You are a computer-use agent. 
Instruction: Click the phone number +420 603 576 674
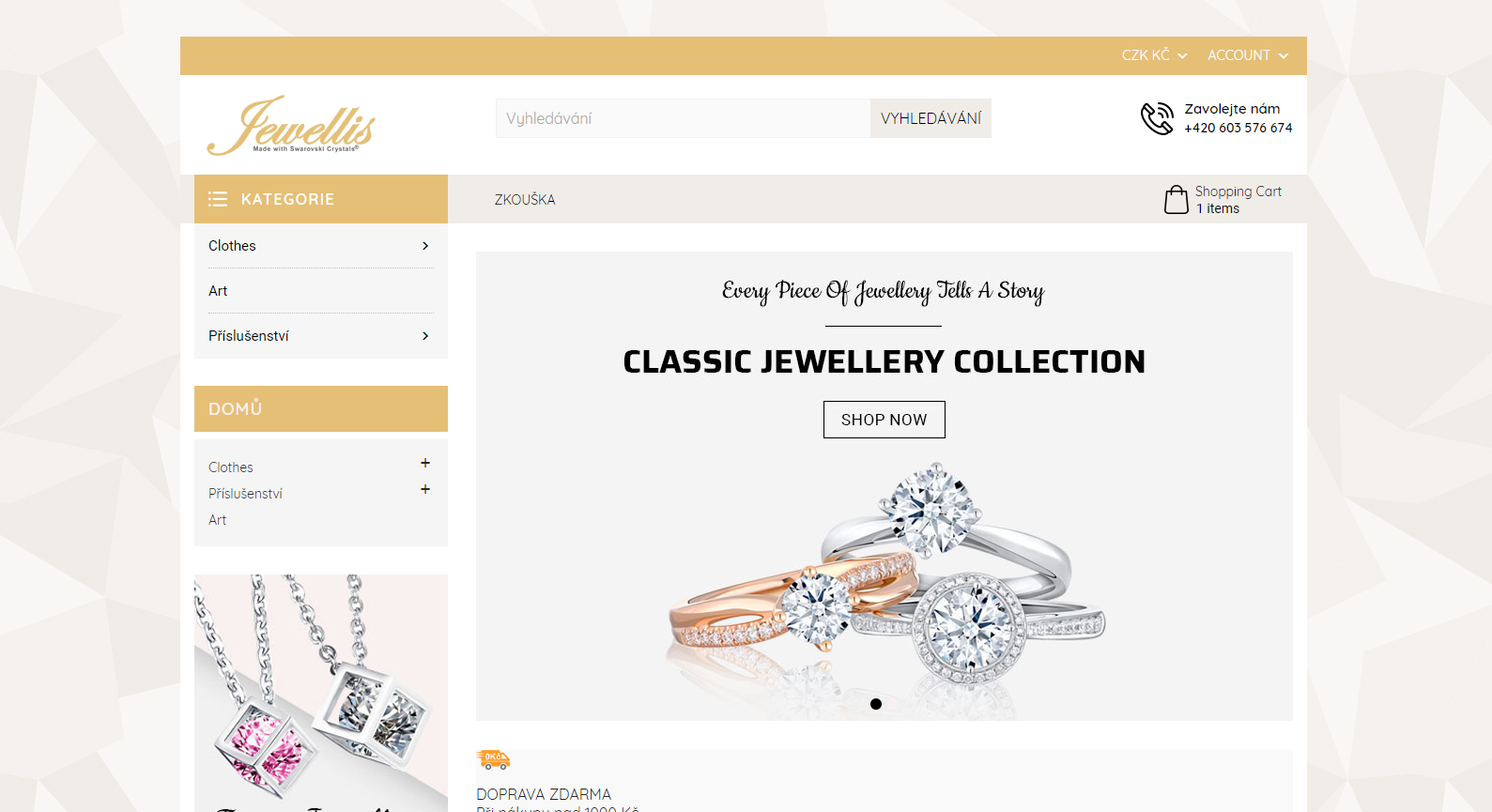1238,128
